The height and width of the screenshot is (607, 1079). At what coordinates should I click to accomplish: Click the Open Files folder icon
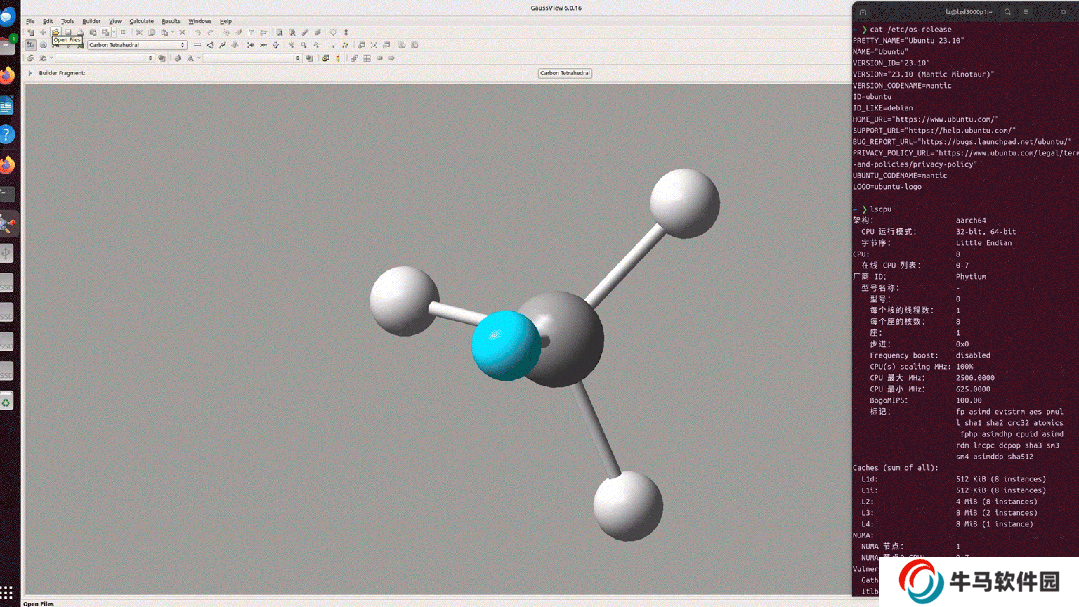tap(56, 32)
